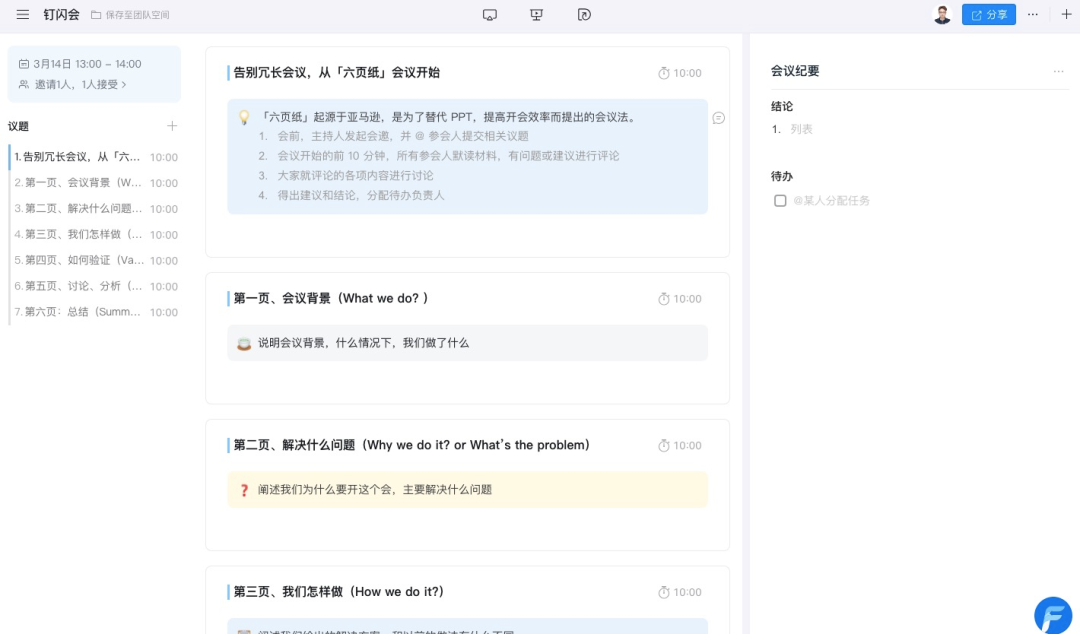Screen dimensions: 1080x634
Task: Click the 议题 section label in the sidebar
Action: [x=19, y=126]
